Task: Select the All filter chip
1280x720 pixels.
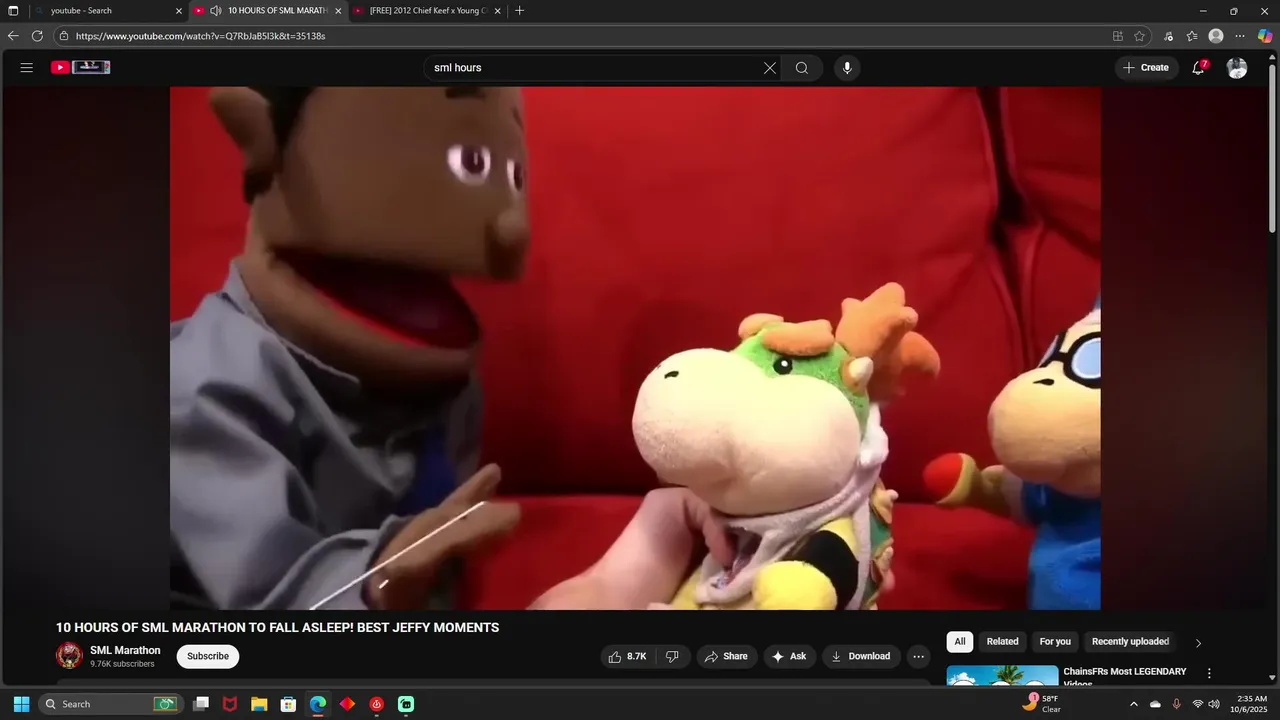Action: [x=960, y=642]
